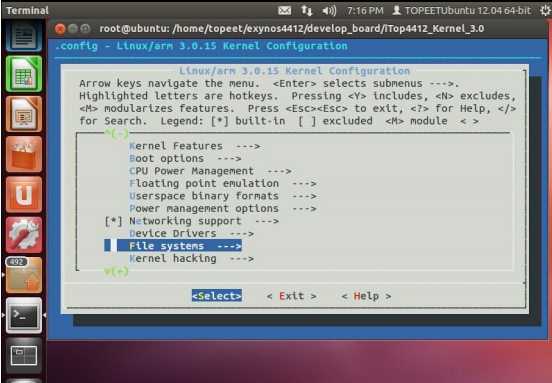
Task: Open Userspace binary formats submenu
Action: pyautogui.click(x=222, y=196)
